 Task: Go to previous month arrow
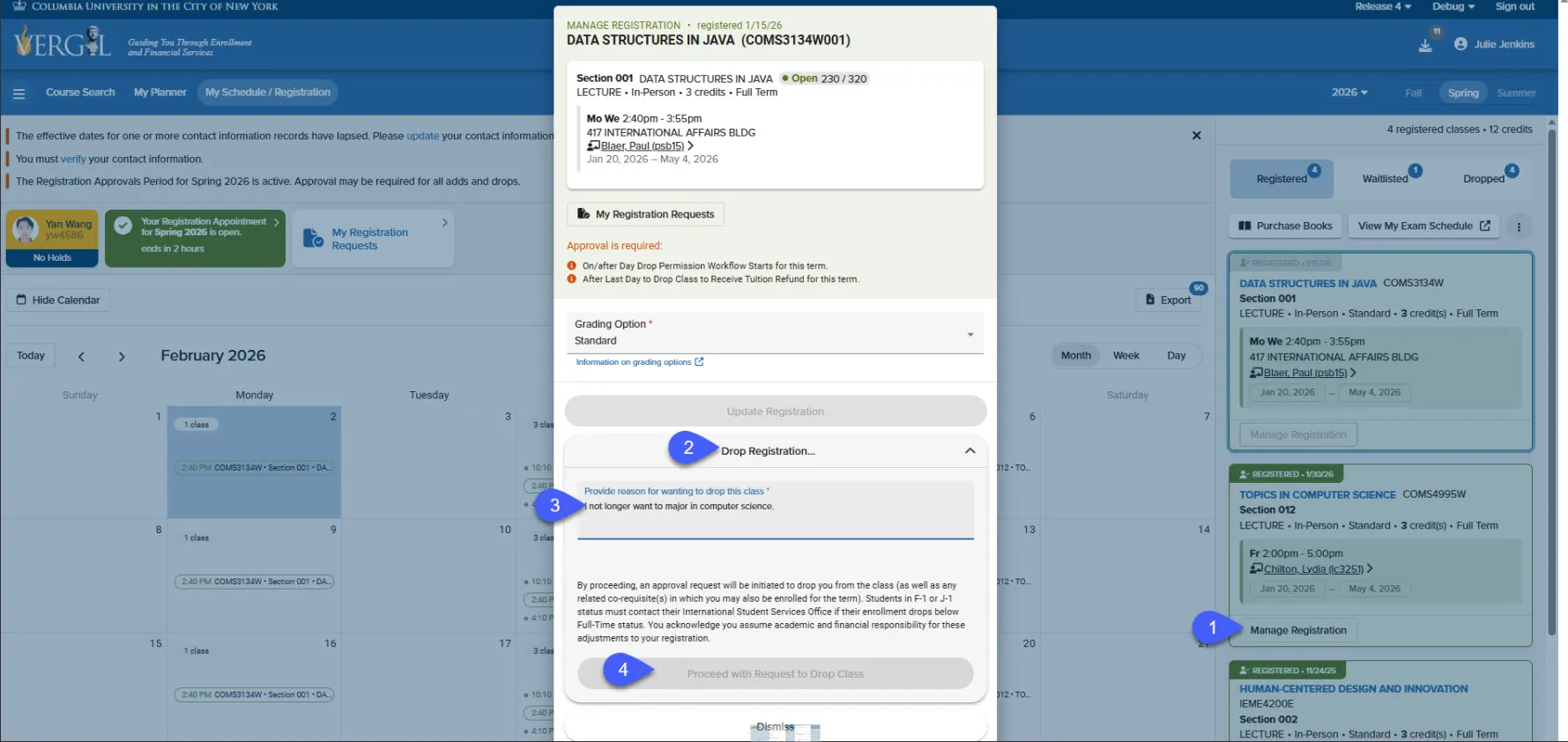pyautogui.click(x=81, y=356)
